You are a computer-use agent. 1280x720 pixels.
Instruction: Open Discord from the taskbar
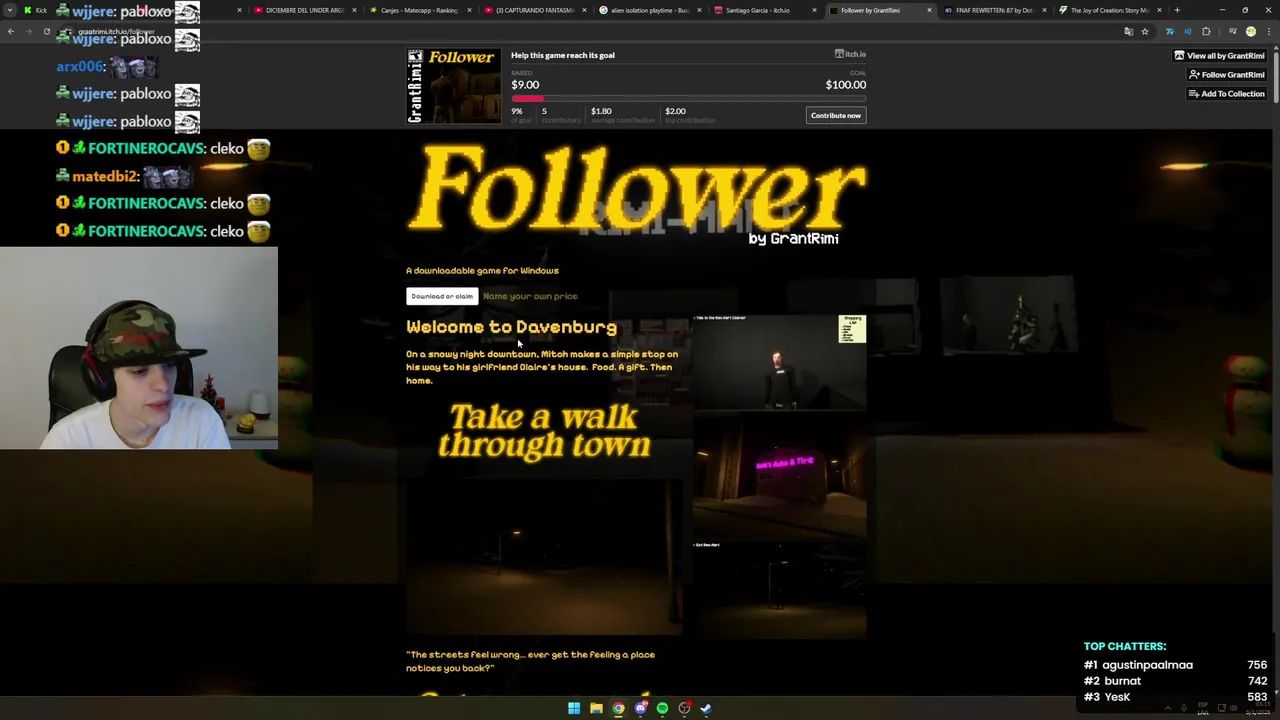[640, 708]
